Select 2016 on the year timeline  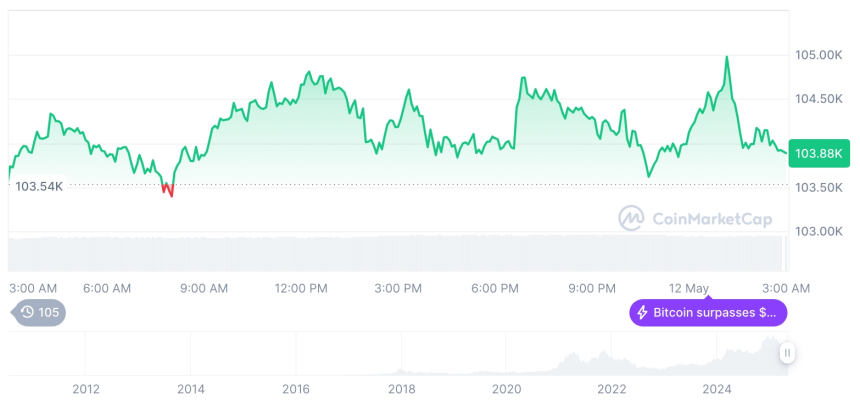point(296,389)
